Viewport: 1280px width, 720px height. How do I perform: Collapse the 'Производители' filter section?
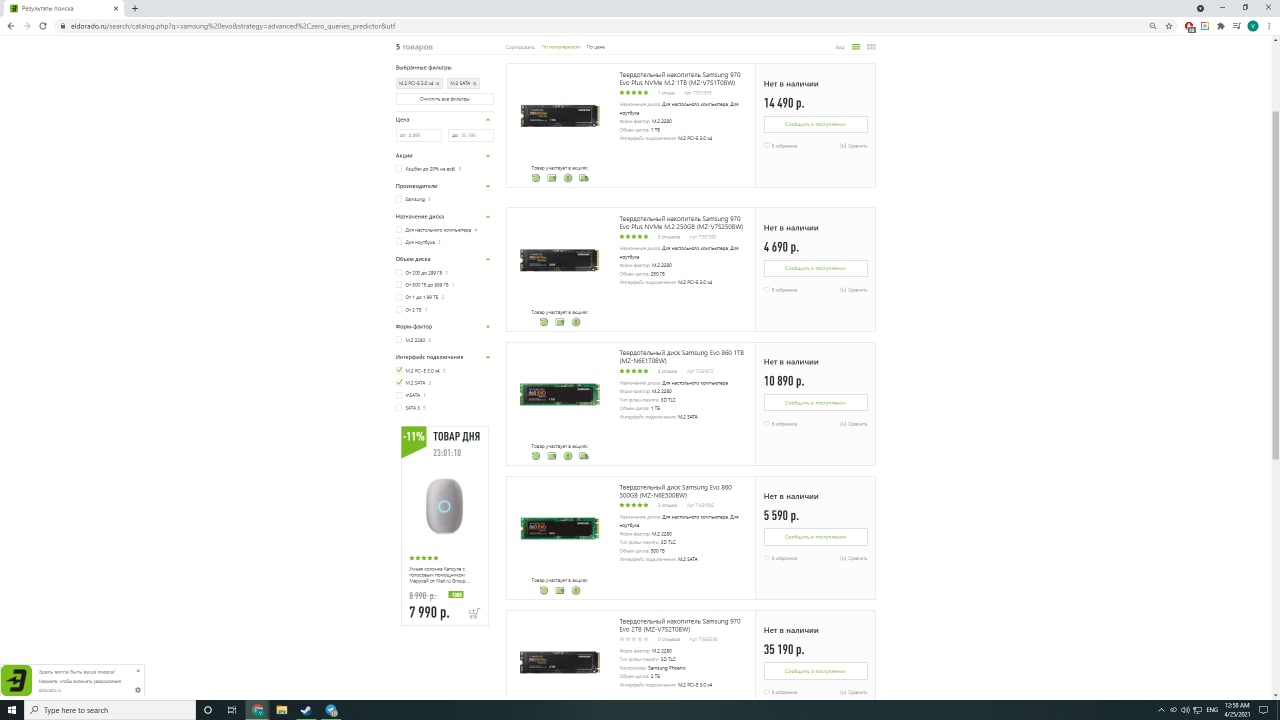[488, 186]
